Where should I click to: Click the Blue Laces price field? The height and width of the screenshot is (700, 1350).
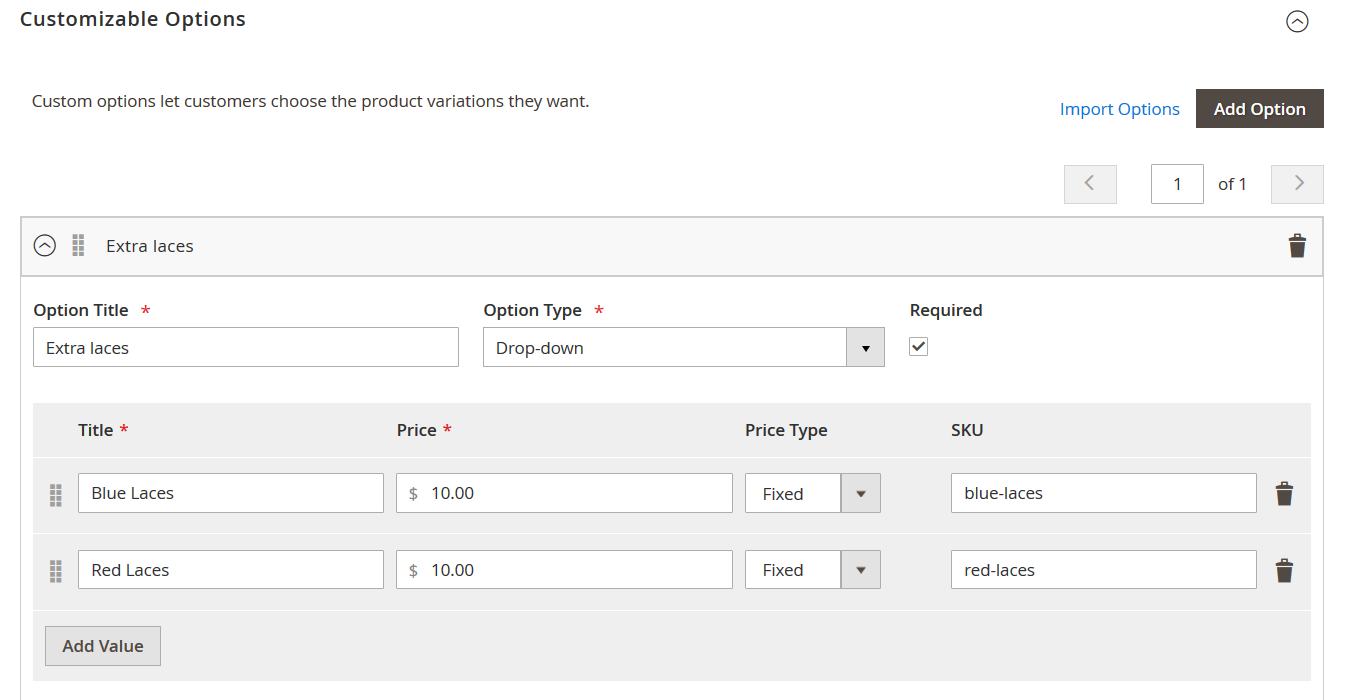564,493
